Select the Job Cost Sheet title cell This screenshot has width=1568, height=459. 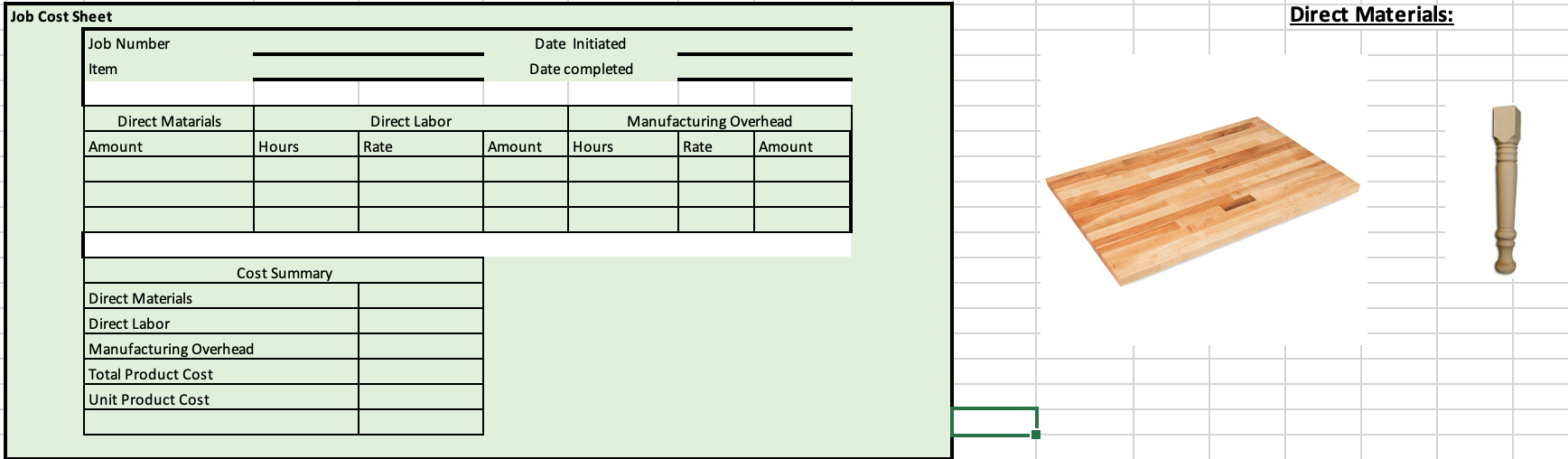point(61,16)
